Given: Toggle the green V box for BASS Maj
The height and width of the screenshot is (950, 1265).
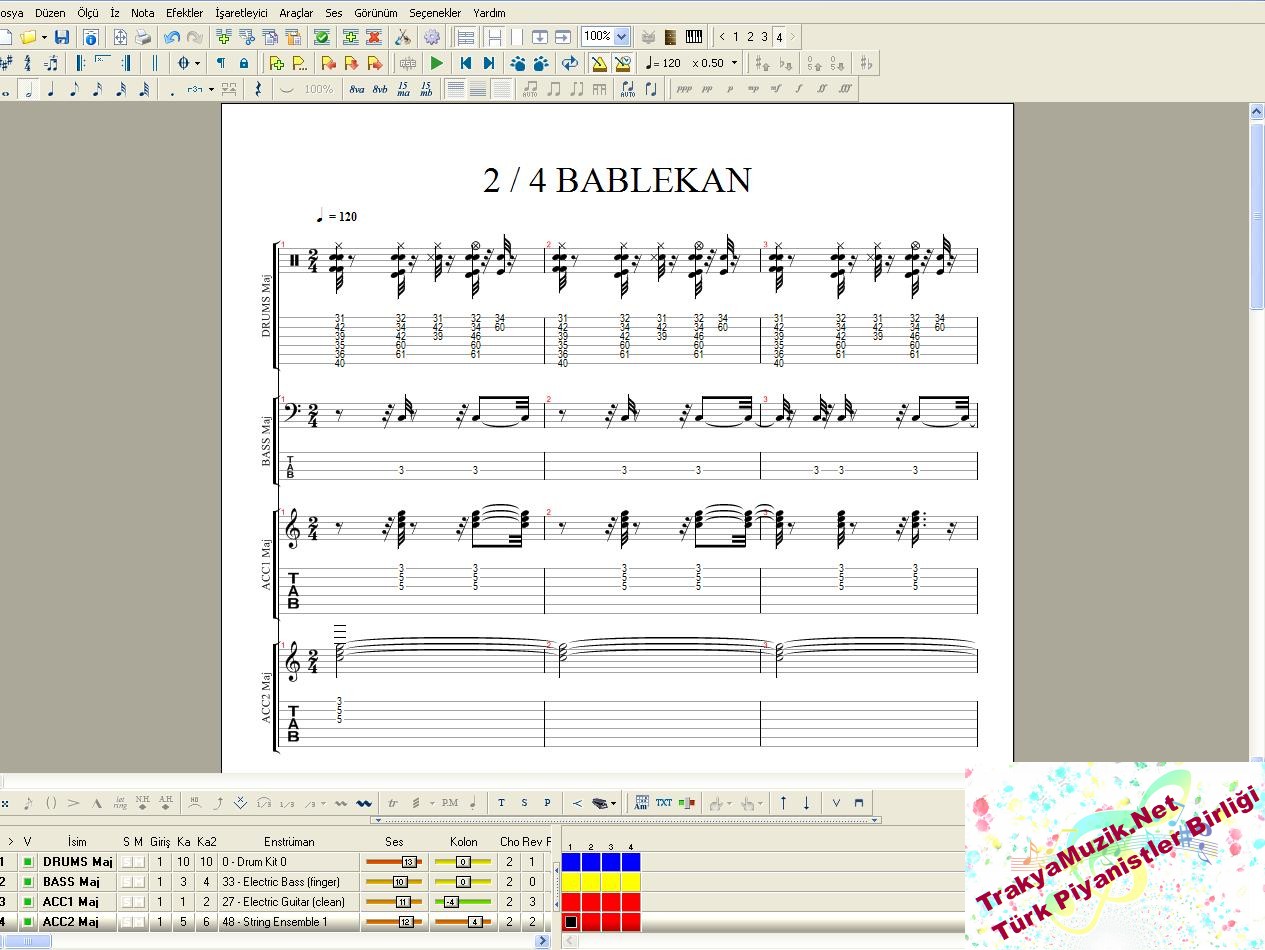Looking at the screenshot, I should (28, 882).
